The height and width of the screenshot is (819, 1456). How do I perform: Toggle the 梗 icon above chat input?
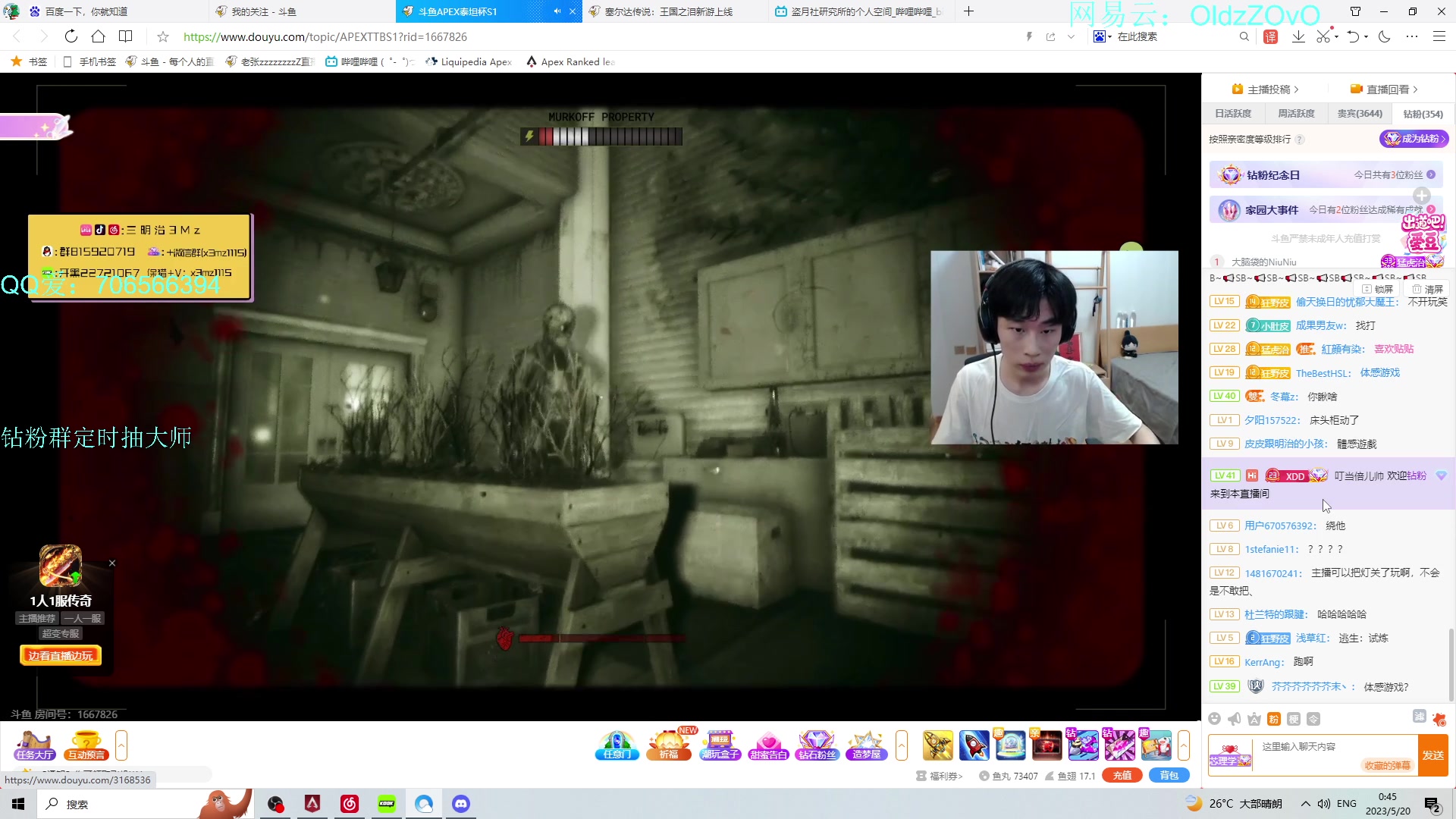coord(1294,719)
